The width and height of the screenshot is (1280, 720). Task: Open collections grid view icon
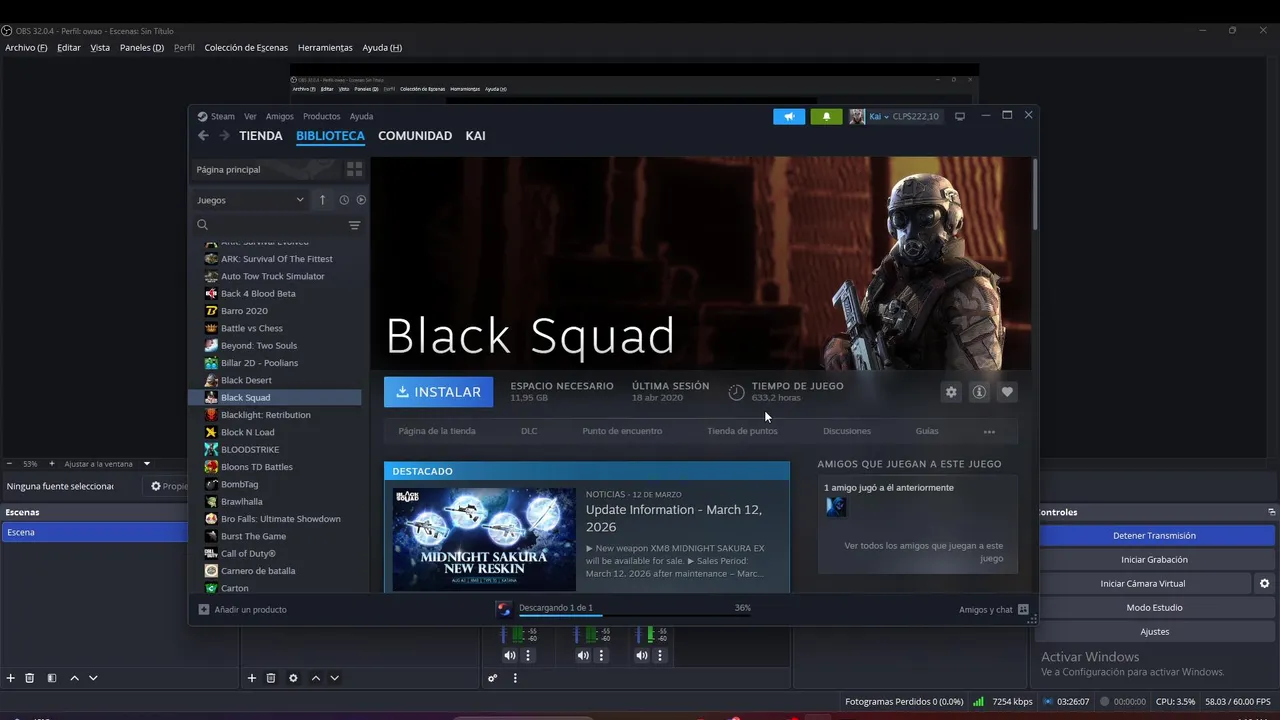pos(354,169)
